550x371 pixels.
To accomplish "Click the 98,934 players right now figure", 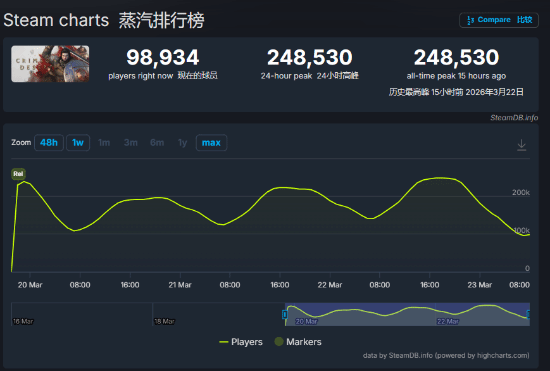I will point(163,58).
